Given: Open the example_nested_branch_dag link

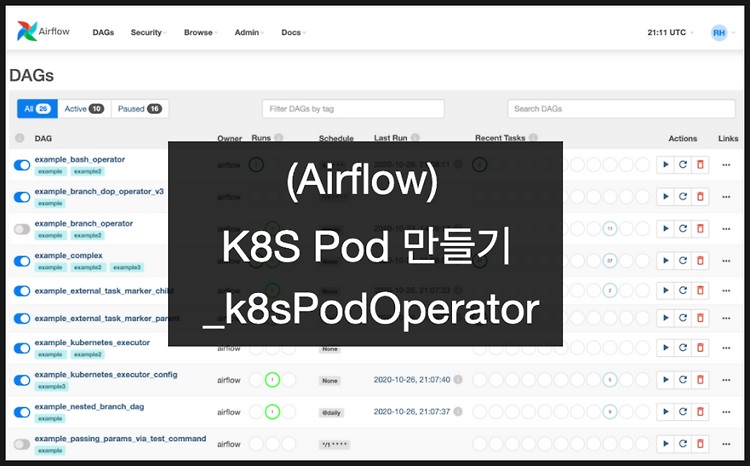Looking at the screenshot, I should coord(89,407).
